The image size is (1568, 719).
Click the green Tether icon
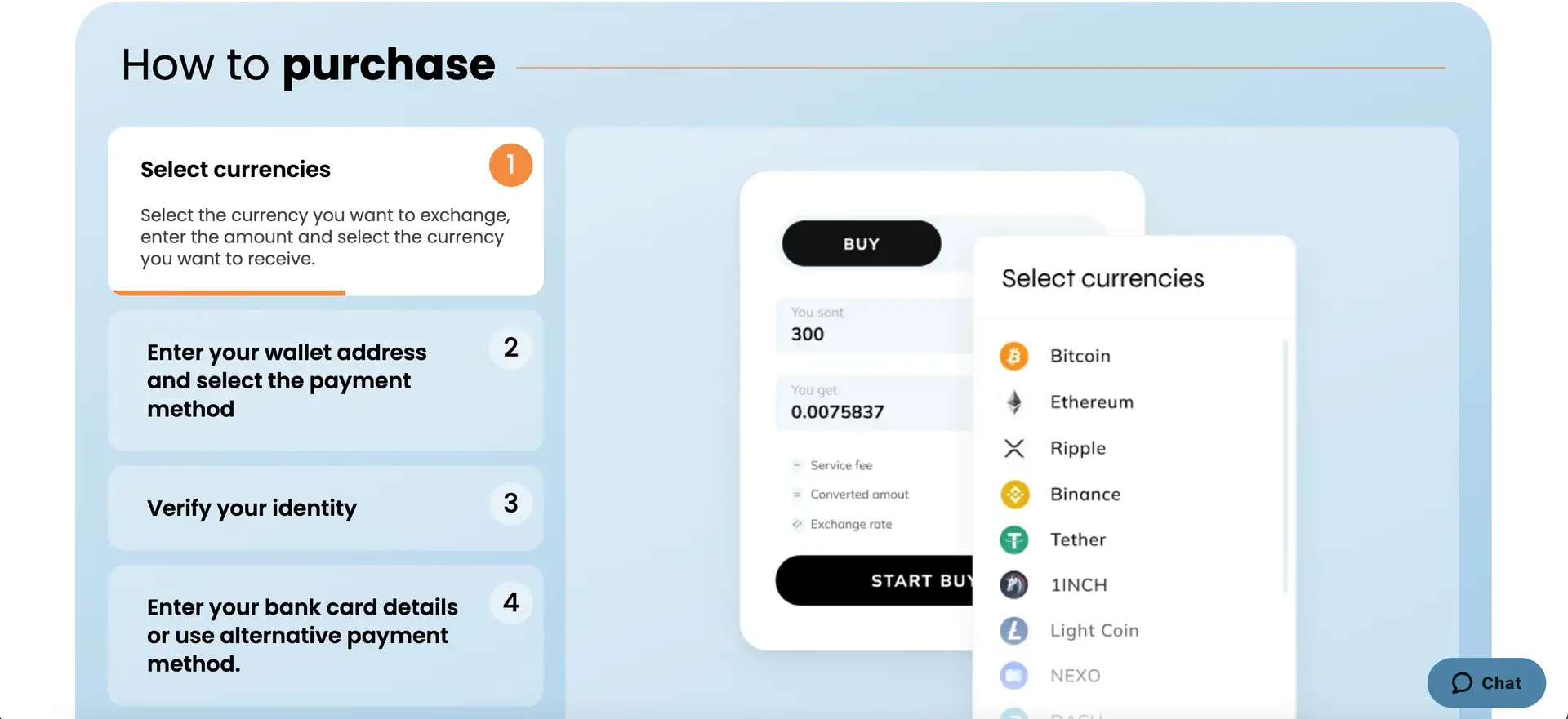click(x=1014, y=539)
